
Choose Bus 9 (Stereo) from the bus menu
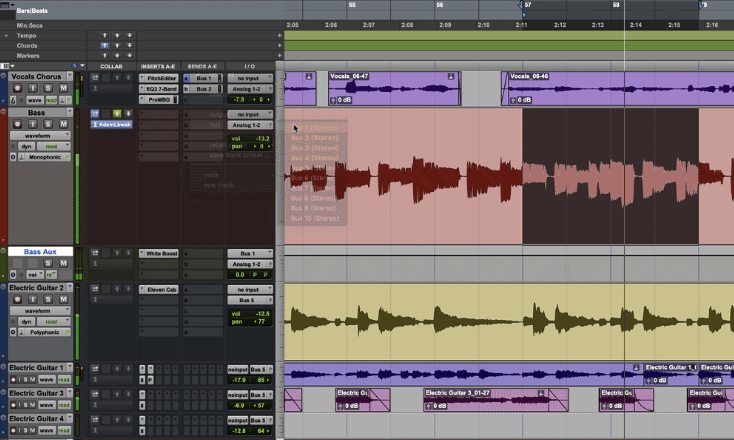[315, 208]
